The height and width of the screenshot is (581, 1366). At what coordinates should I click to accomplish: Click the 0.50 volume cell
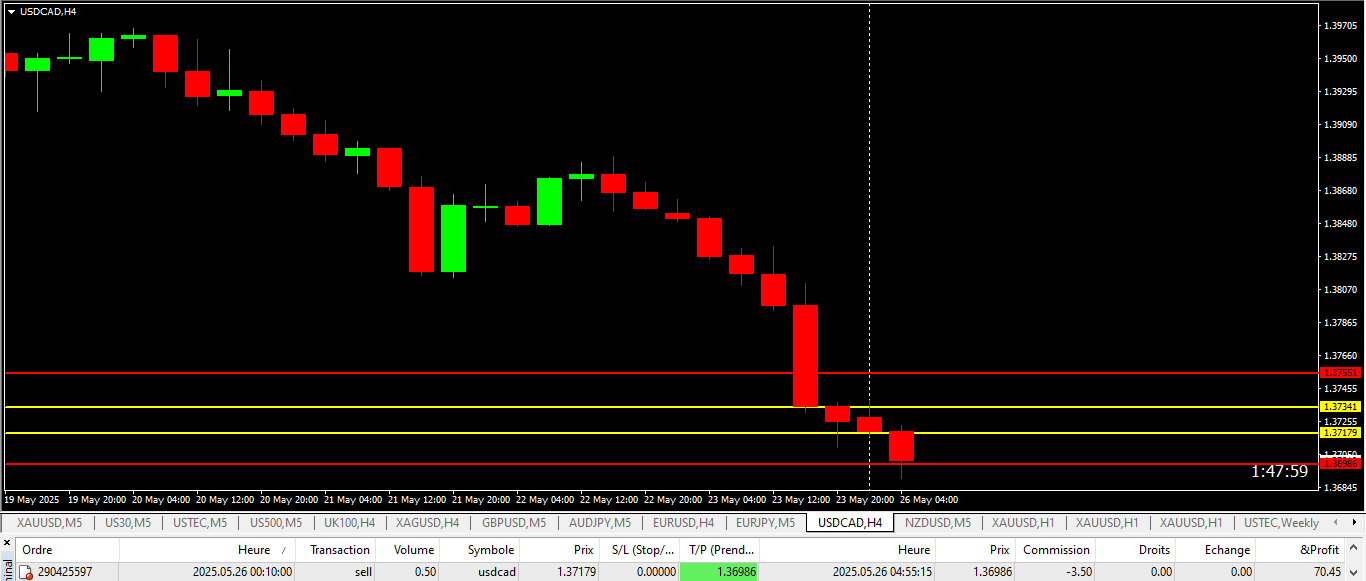[x=424, y=572]
